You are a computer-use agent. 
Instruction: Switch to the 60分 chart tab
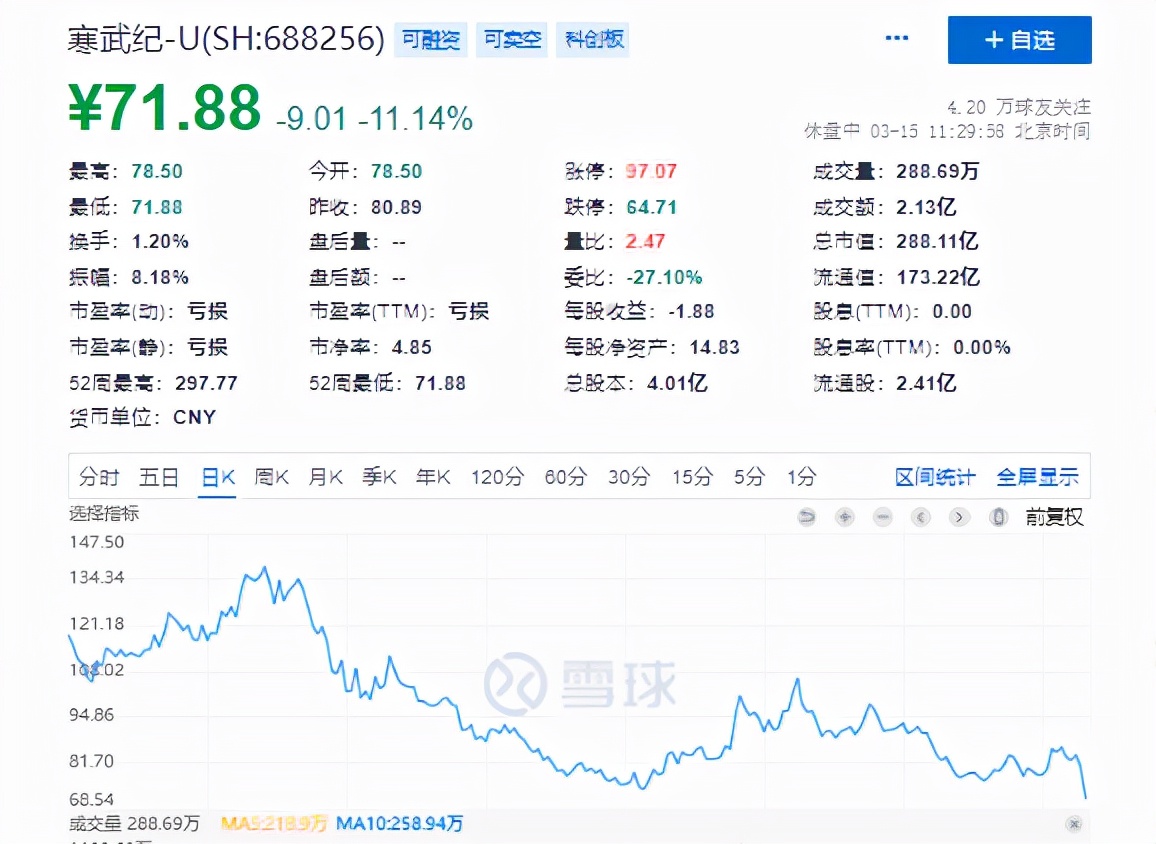(x=565, y=477)
